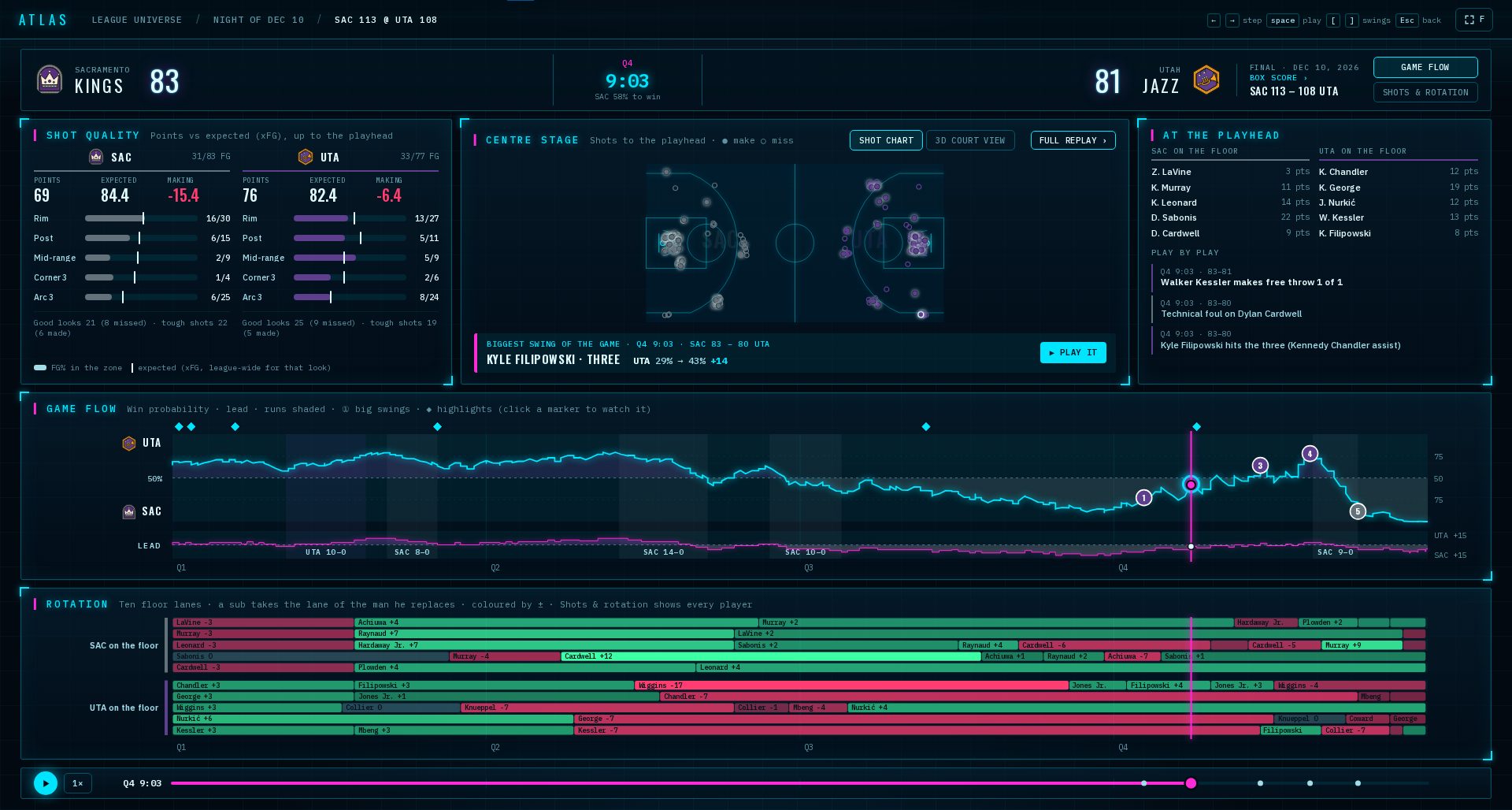Click the Cardwell +12 rotation bar
This screenshot has width=1512, height=810.
click(x=771, y=656)
